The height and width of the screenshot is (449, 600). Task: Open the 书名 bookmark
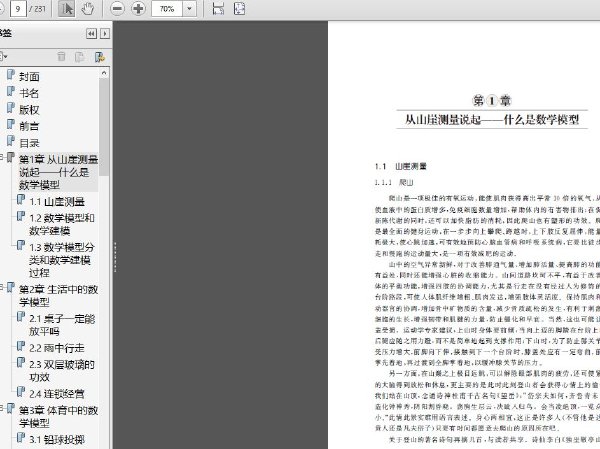click(x=29, y=93)
